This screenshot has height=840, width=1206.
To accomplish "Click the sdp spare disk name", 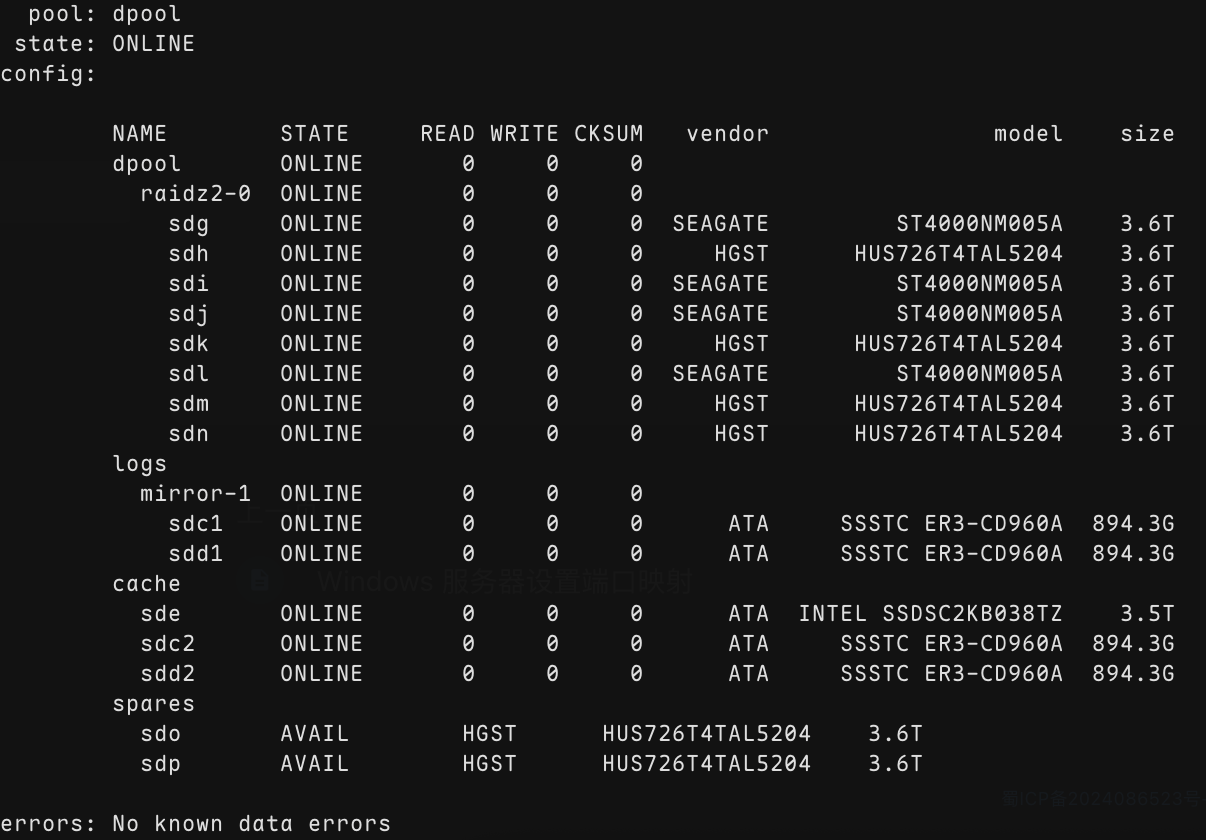I will pos(161,764).
